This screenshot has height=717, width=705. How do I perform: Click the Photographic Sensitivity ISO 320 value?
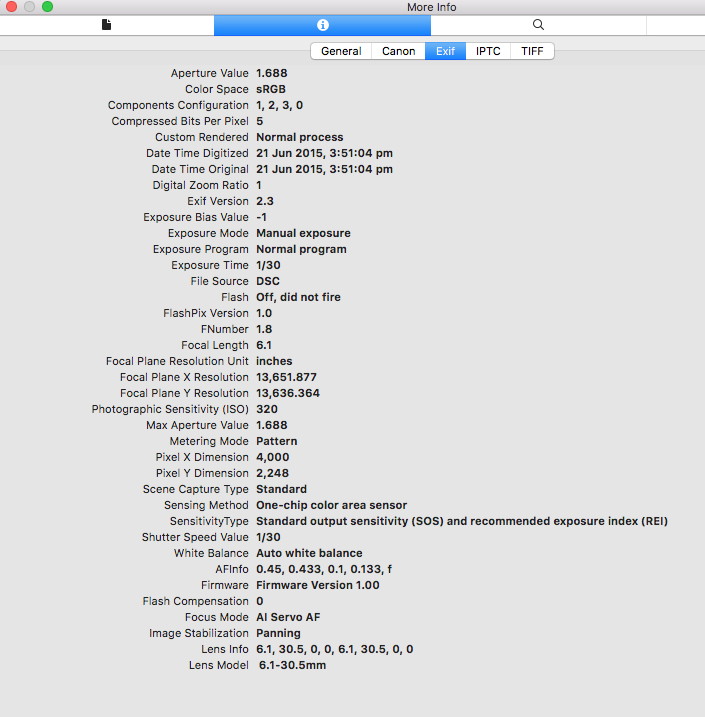266,409
